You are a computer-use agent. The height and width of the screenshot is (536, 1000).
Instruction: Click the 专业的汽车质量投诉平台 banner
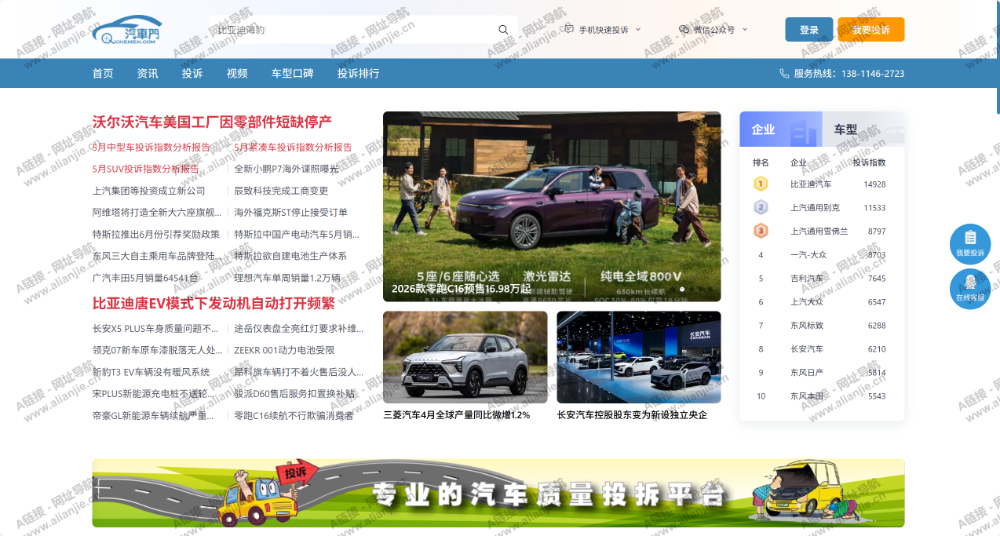coord(498,493)
